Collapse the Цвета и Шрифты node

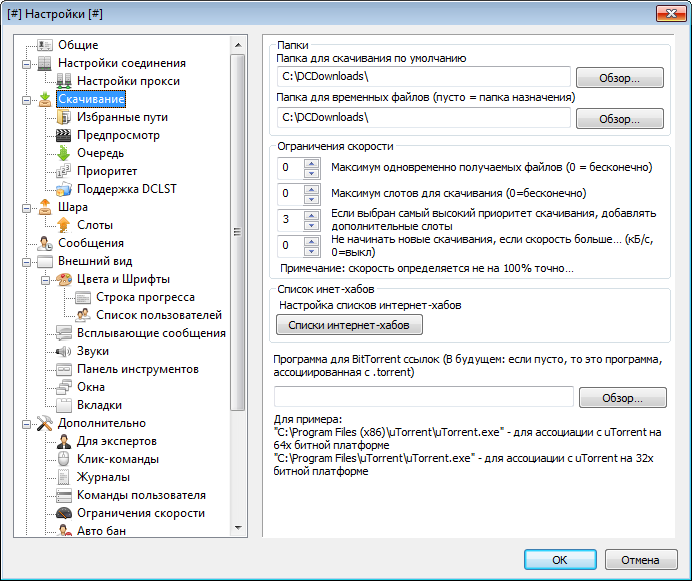point(45,280)
